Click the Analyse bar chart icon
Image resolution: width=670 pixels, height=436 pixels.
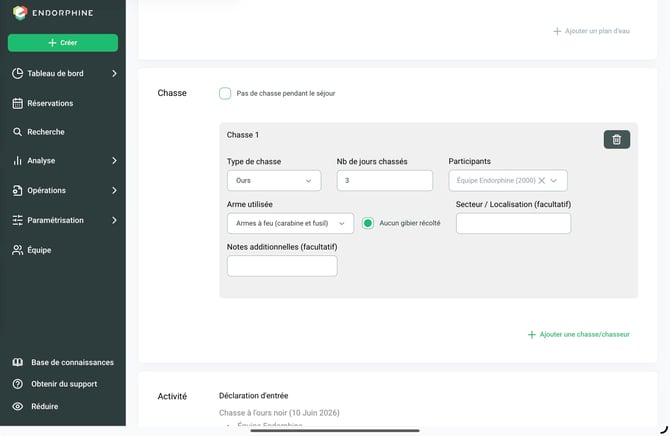point(17,161)
